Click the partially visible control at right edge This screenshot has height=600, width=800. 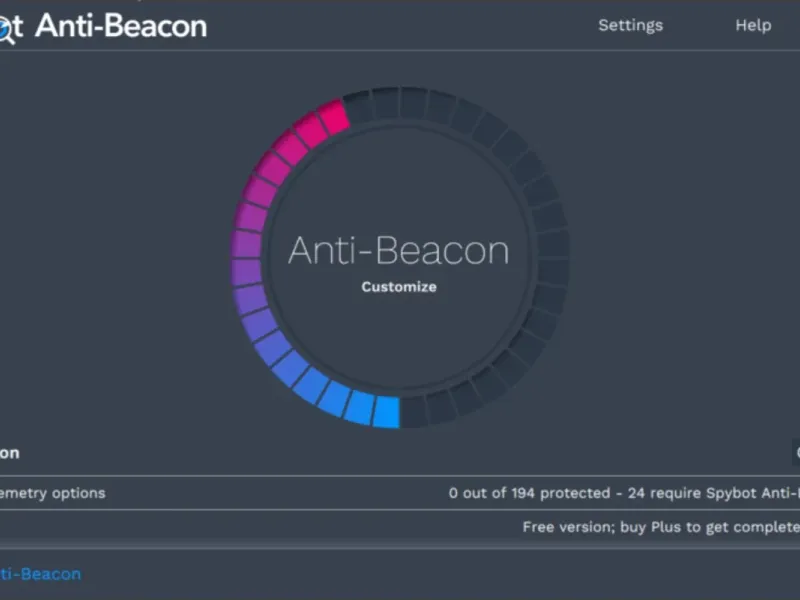point(796,453)
